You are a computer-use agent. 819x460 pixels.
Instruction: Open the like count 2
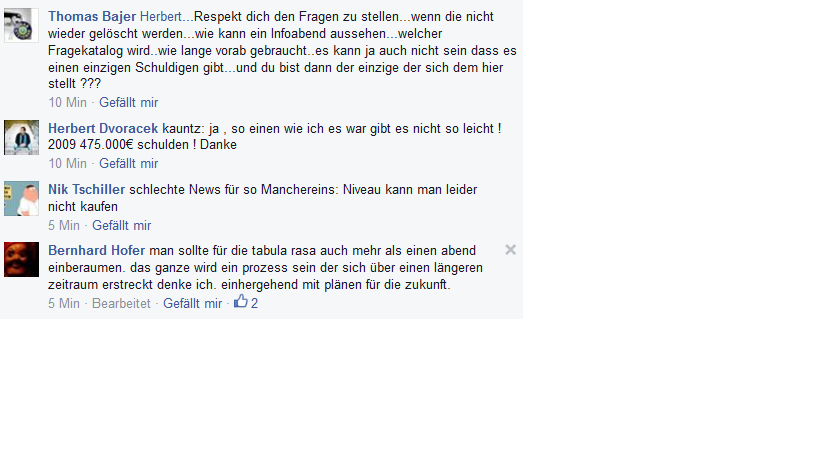click(254, 303)
